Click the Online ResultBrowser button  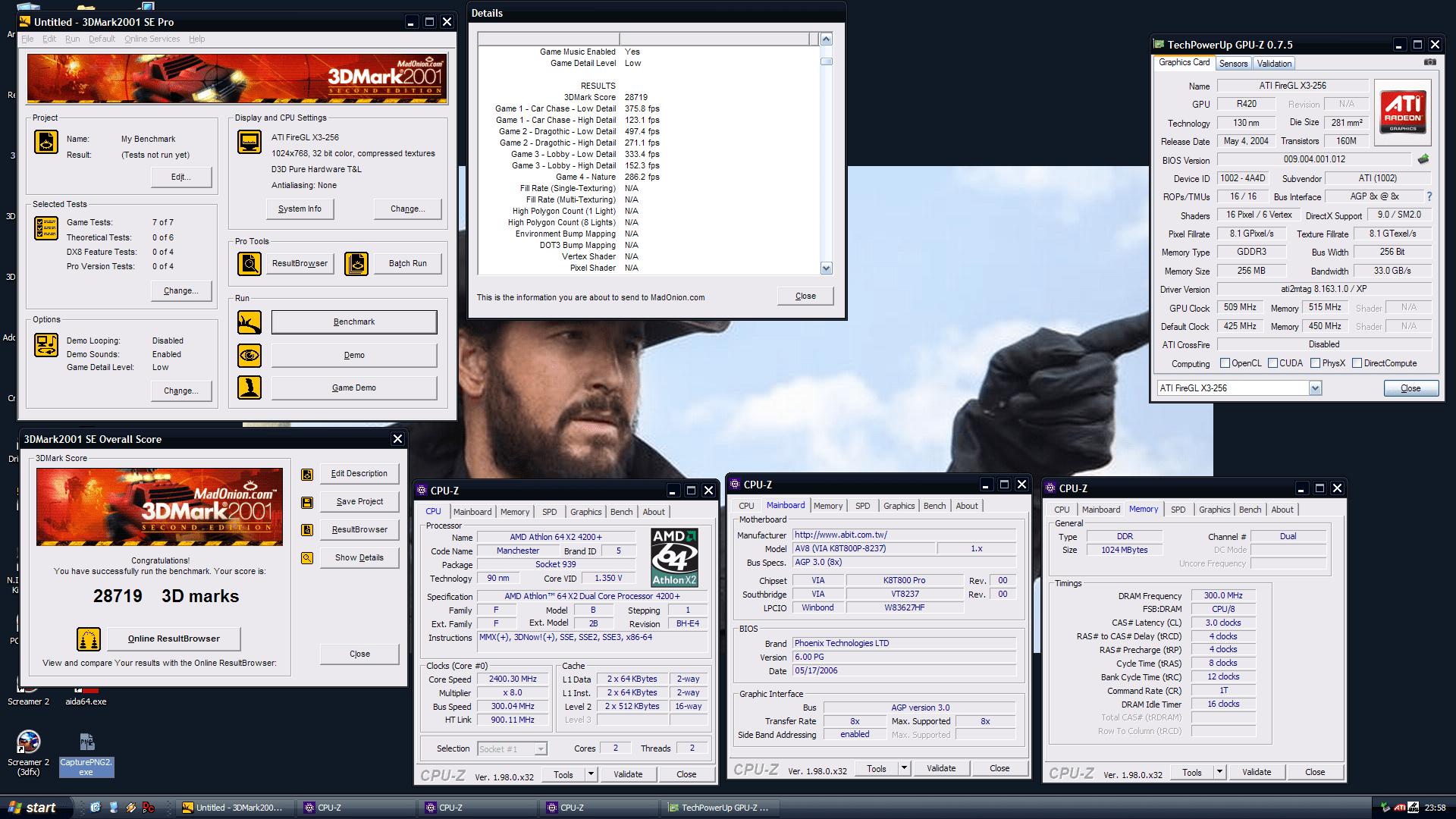pos(174,639)
